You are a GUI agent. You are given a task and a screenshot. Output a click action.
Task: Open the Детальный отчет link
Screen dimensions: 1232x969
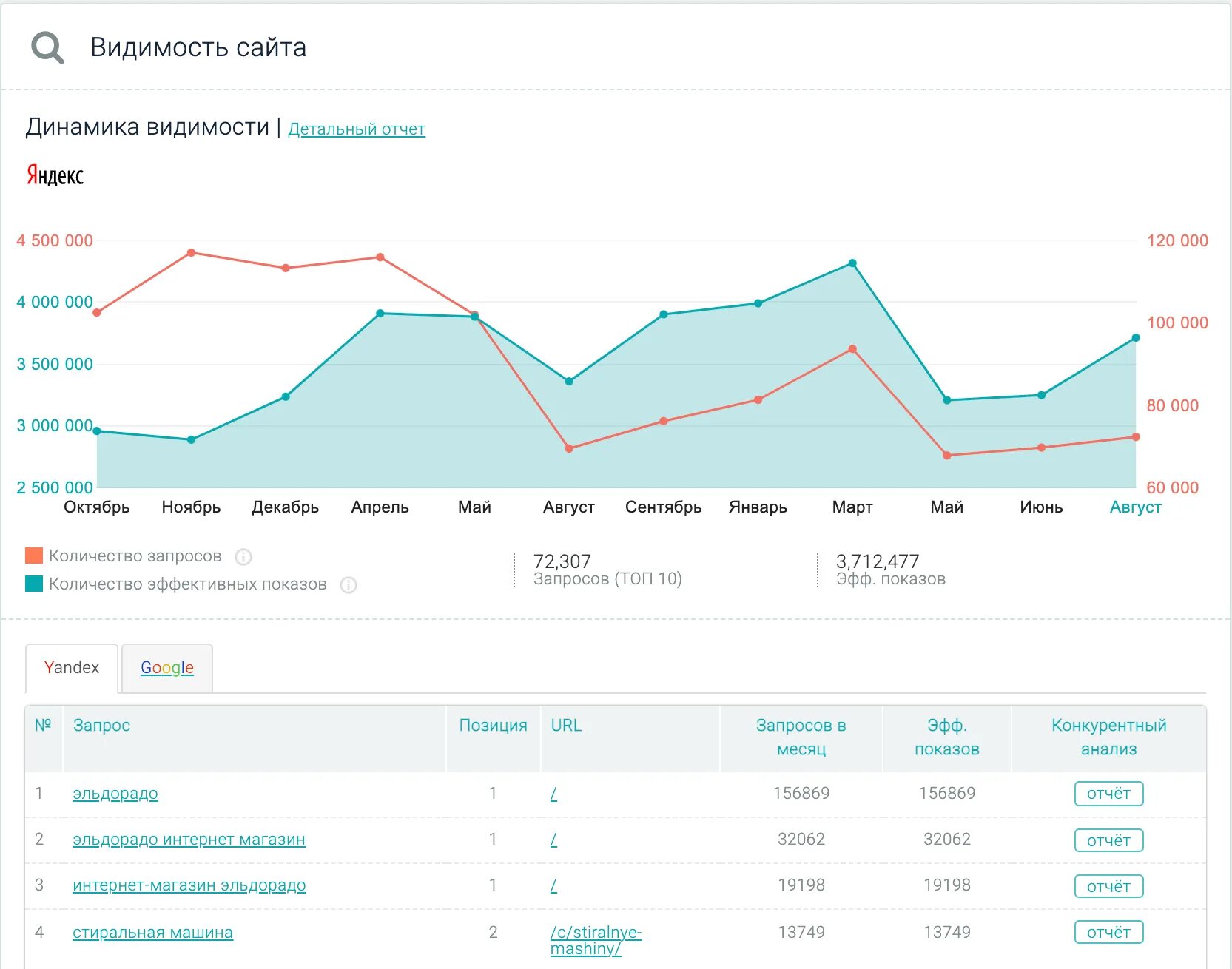pos(357,129)
